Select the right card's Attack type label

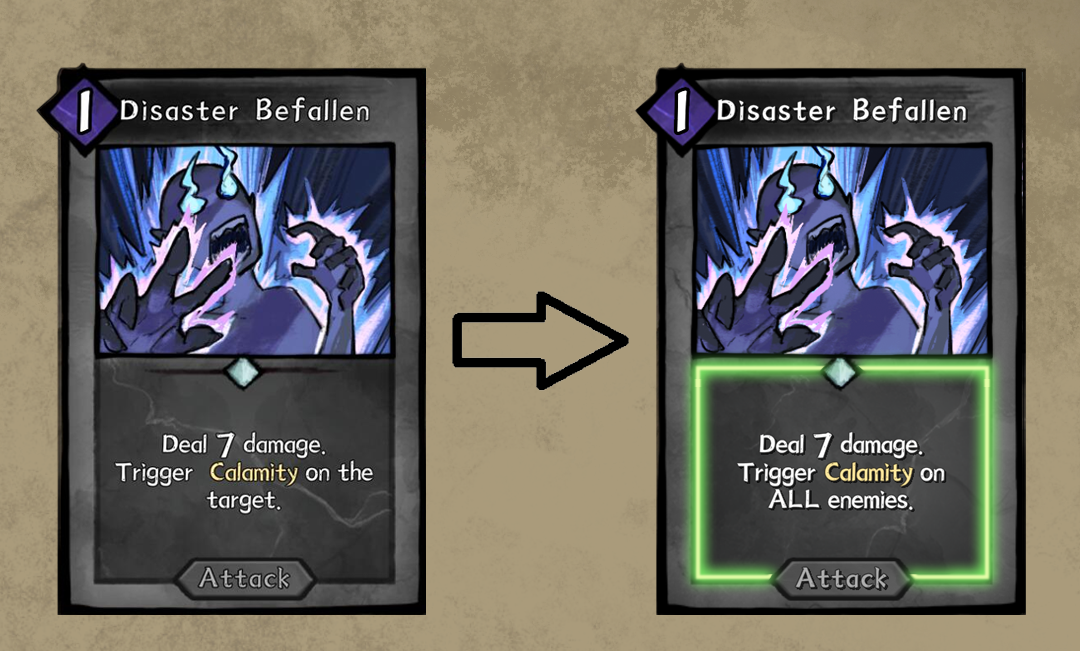point(842,578)
